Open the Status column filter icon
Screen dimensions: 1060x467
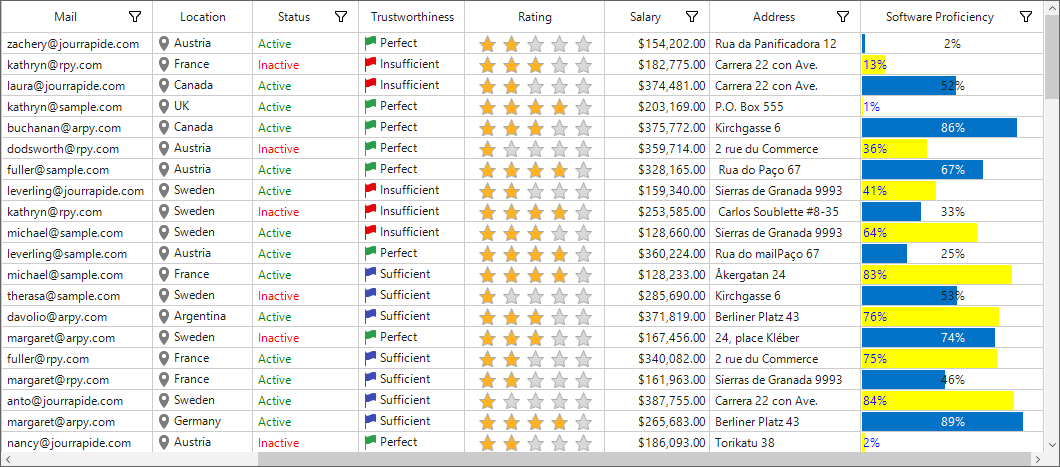click(x=341, y=17)
